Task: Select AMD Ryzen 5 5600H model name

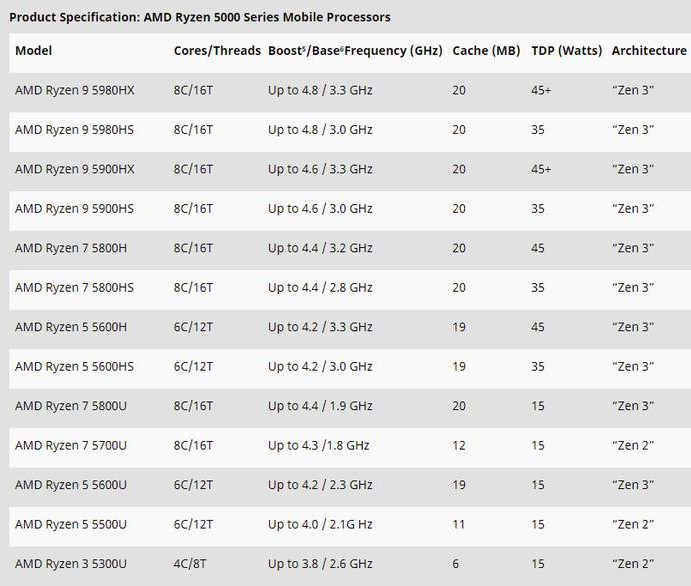Action: [x=71, y=327]
